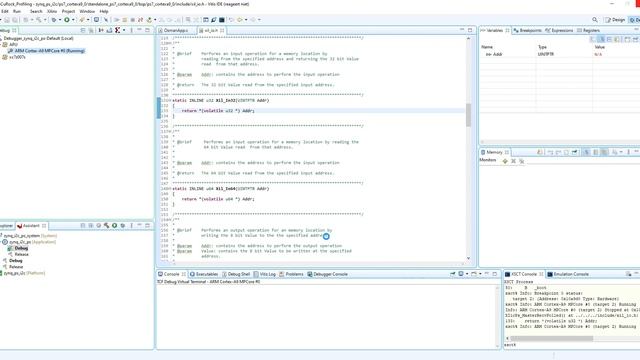Switch to Breakpoints tab
Screen dimensions: 640x360
527,31
